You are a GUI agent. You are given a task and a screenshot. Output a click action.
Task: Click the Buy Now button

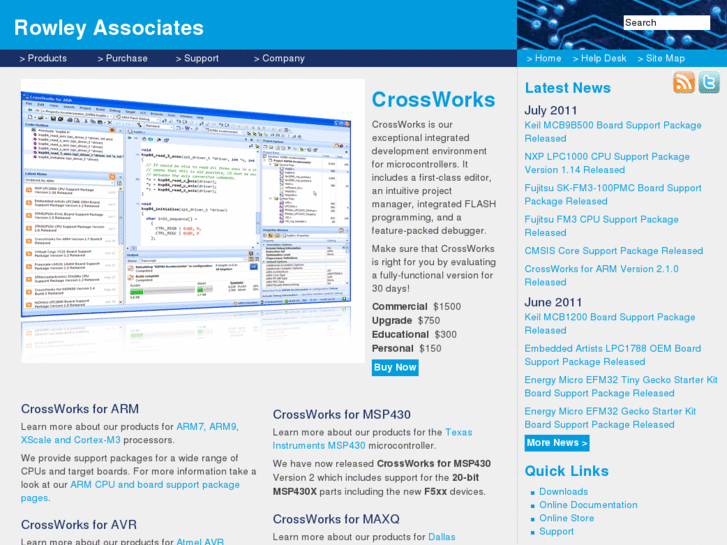[x=395, y=367]
